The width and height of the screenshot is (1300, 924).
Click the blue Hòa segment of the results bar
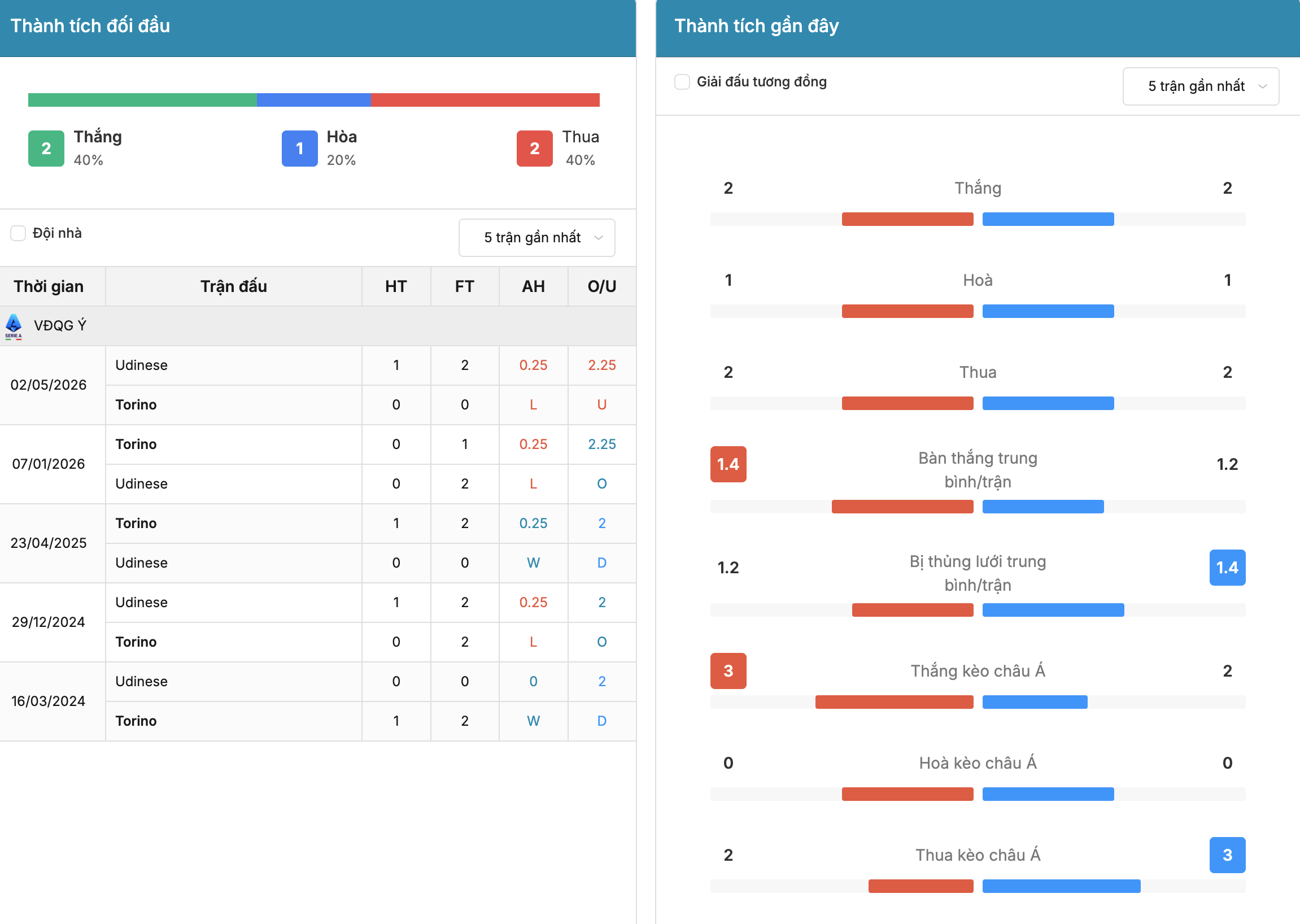313,100
